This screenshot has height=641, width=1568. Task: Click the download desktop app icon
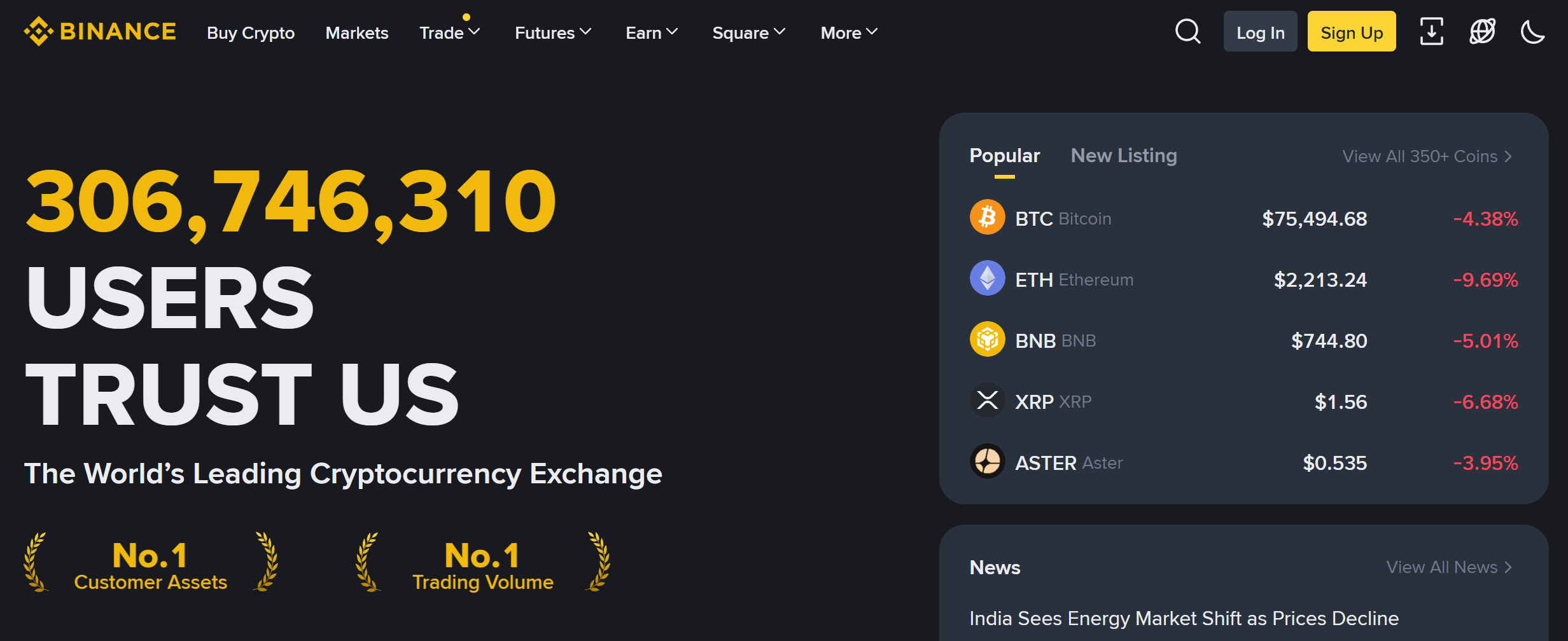click(x=1431, y=31)
